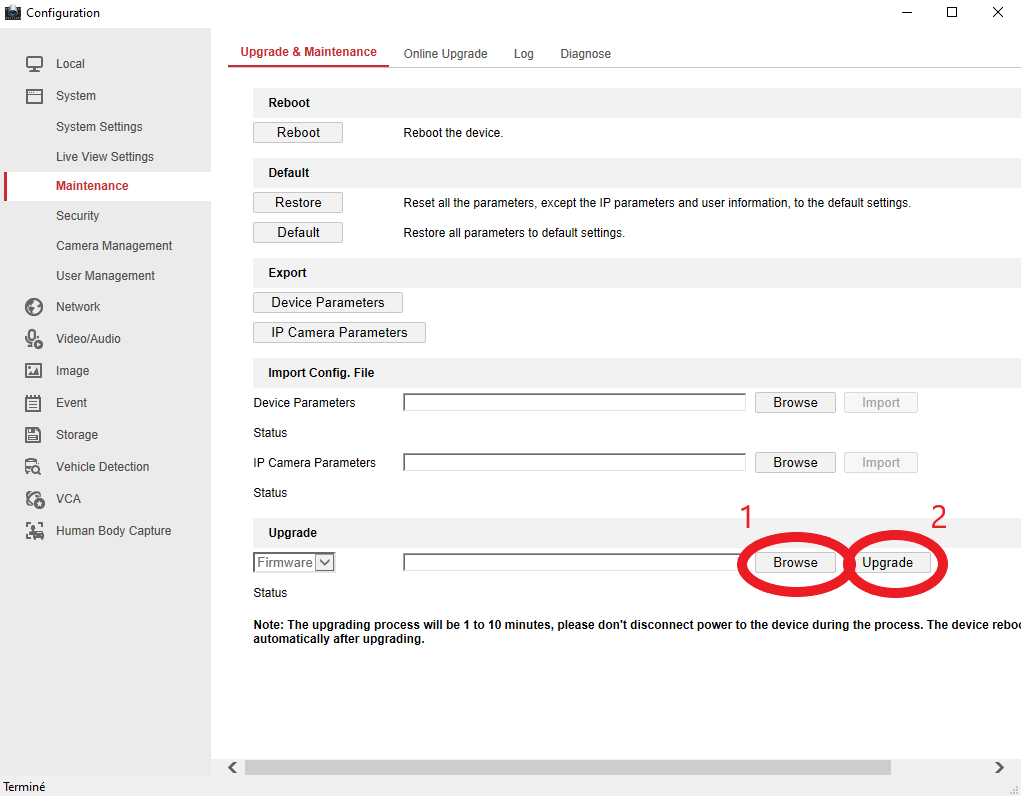
Task: Select Storage label in sidebar
Action: click(77, 434)
